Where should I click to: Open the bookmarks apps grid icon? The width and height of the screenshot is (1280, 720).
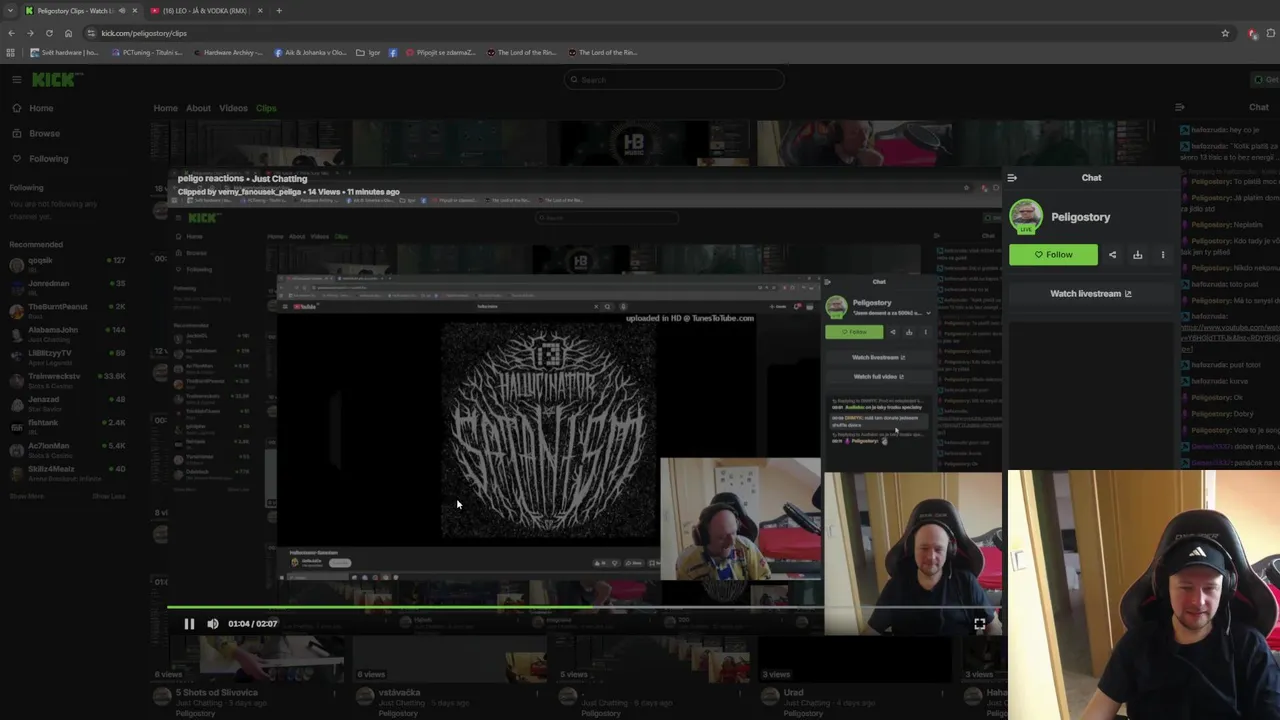tap(11, 53)
